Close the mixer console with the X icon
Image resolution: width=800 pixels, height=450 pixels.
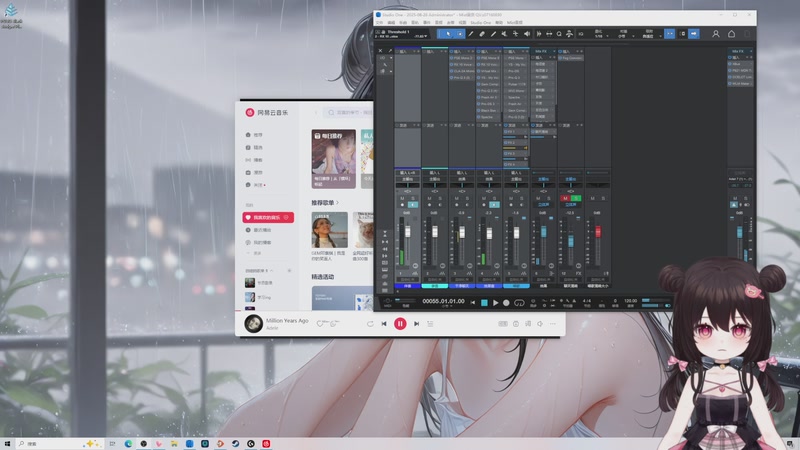[380, 51]
